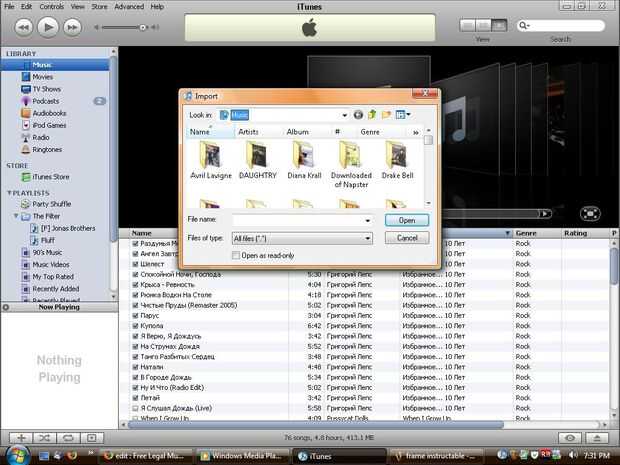The width and height of the screenshot is (620, 465).
Task: Open the Drake Bell folder
Action: [397, 161]
